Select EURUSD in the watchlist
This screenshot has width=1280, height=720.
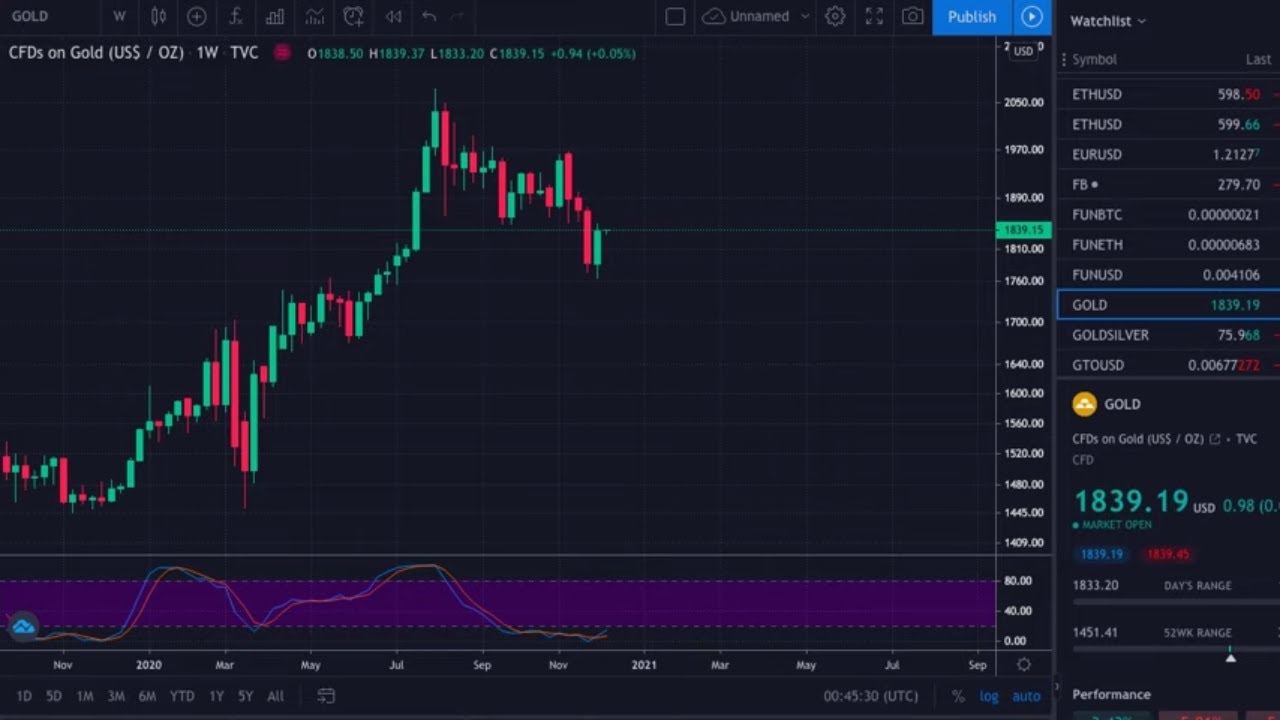[x=1168, y=154]
